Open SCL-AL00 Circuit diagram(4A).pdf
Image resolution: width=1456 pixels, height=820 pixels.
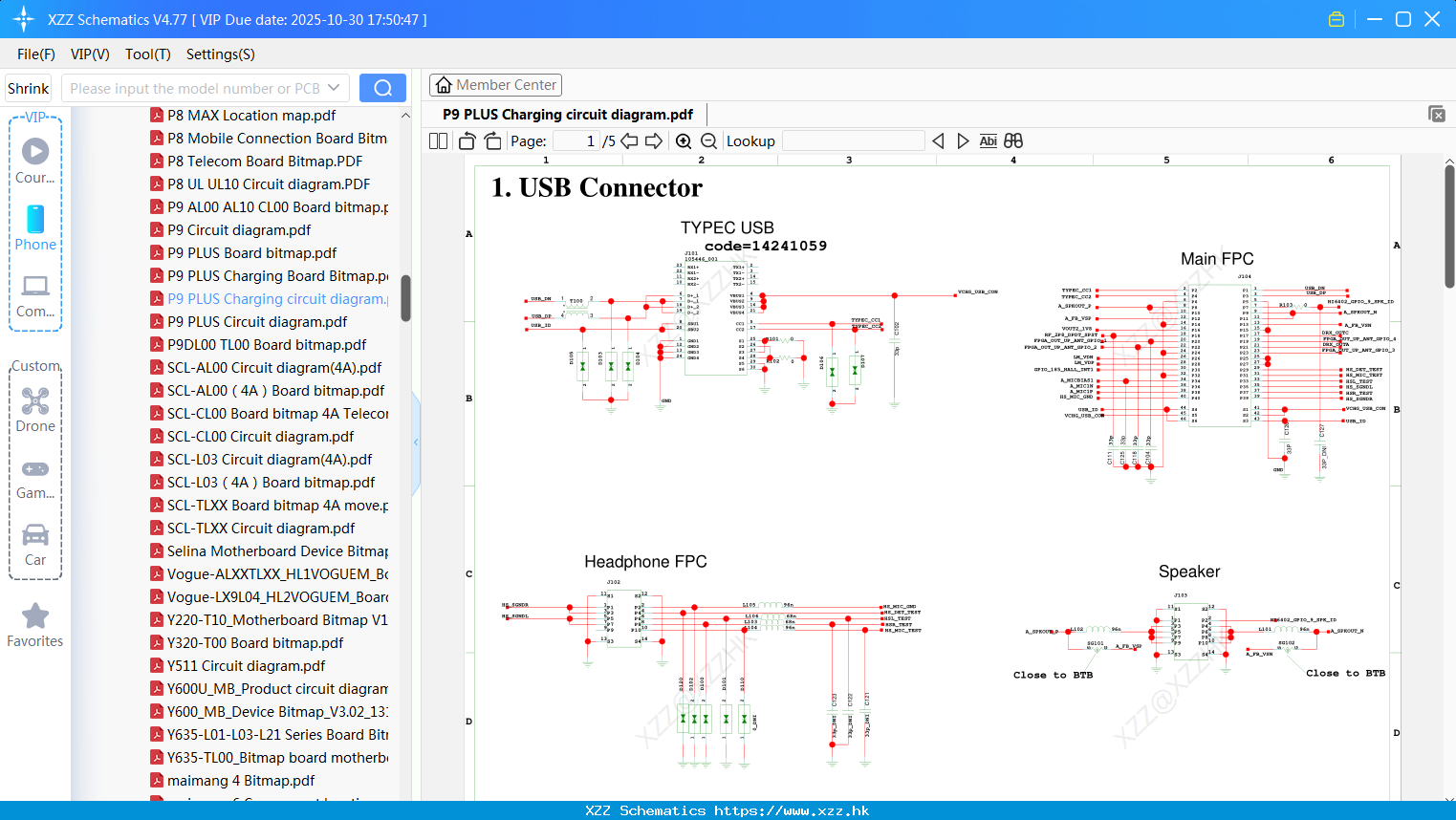click(274, 368)
